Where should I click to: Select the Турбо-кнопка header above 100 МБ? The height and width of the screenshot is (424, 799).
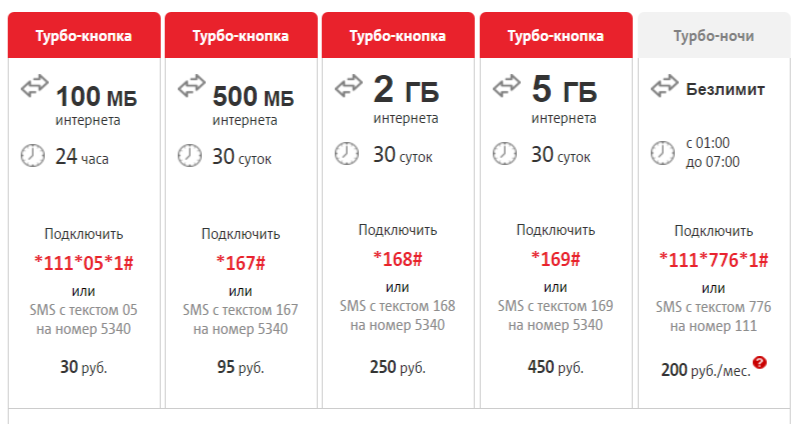pyautogui.click(x=84, y=35)
